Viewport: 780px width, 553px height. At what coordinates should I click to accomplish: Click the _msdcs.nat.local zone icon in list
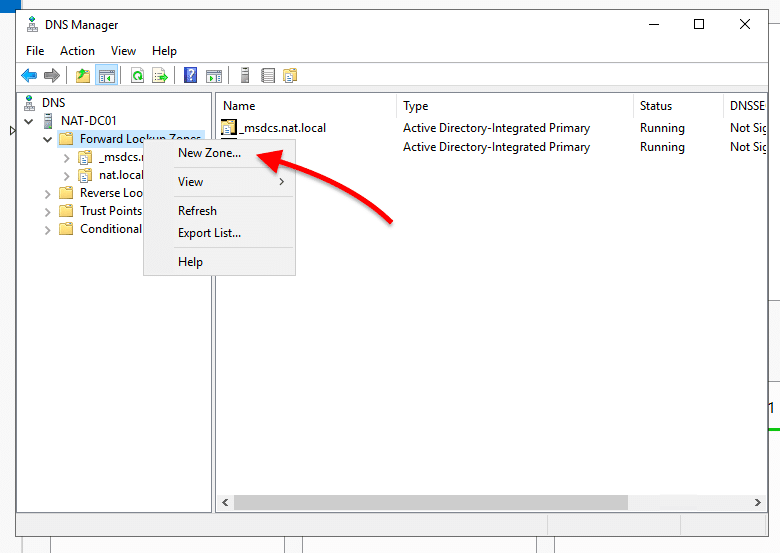[229, 127]
